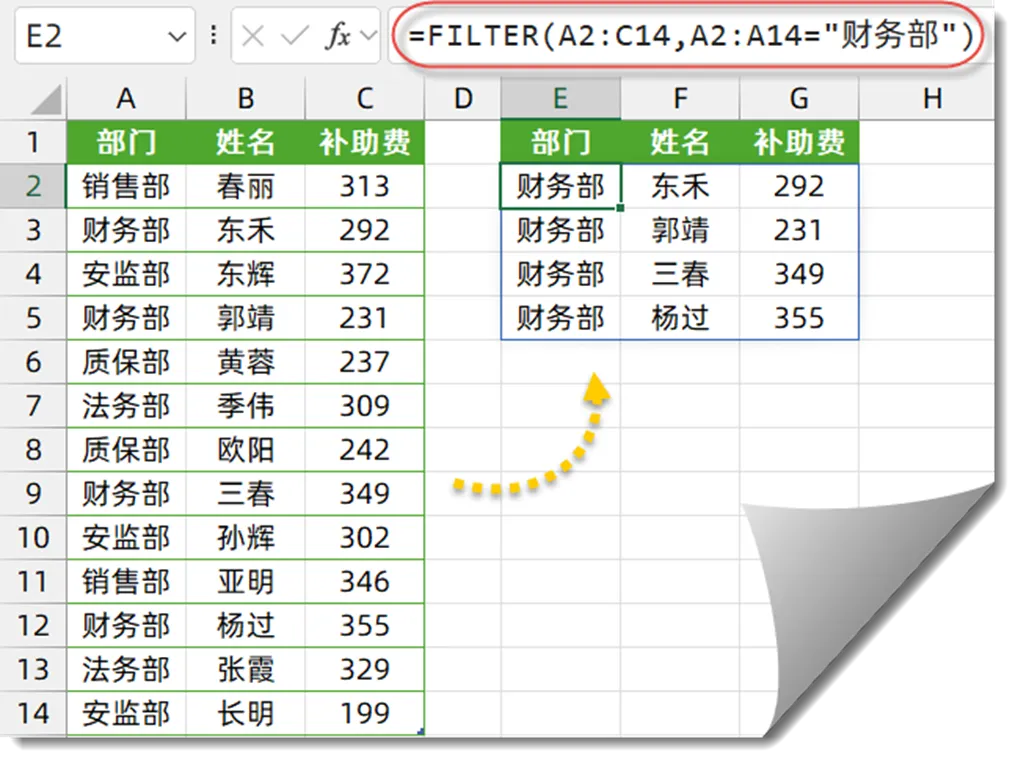Select column A header

click(x=126, y=99)
